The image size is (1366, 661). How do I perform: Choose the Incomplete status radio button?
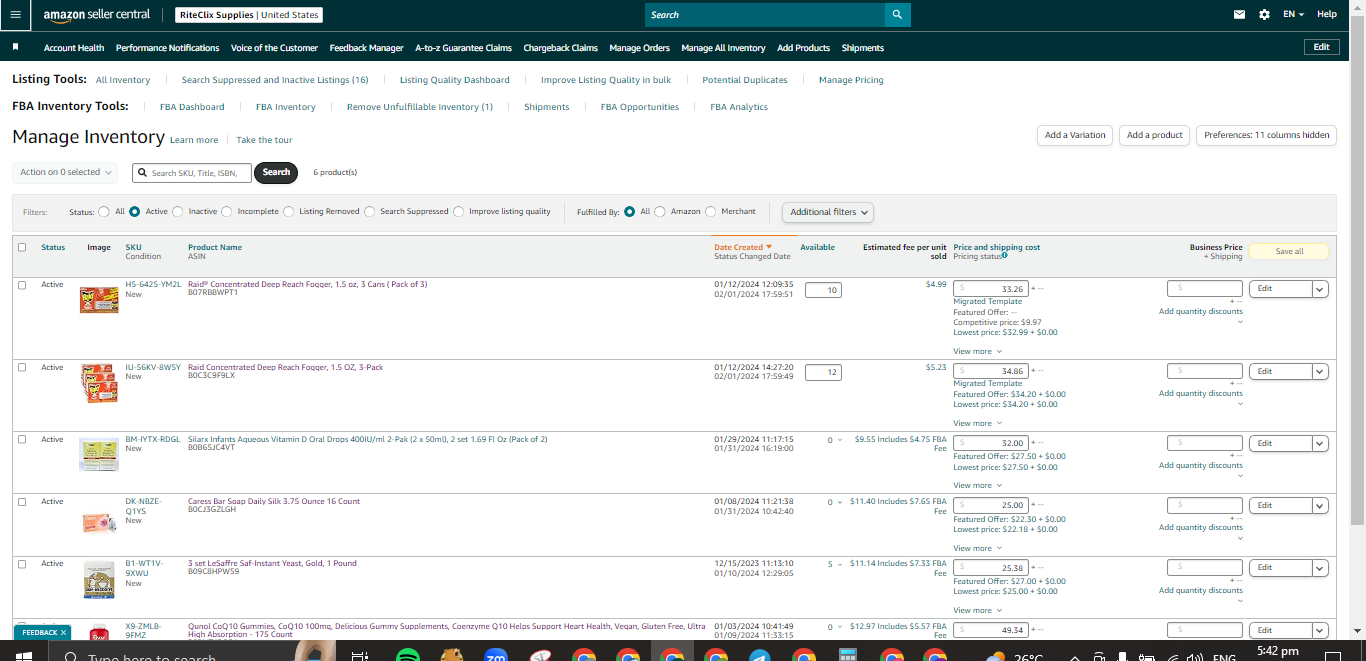point(227,212)
